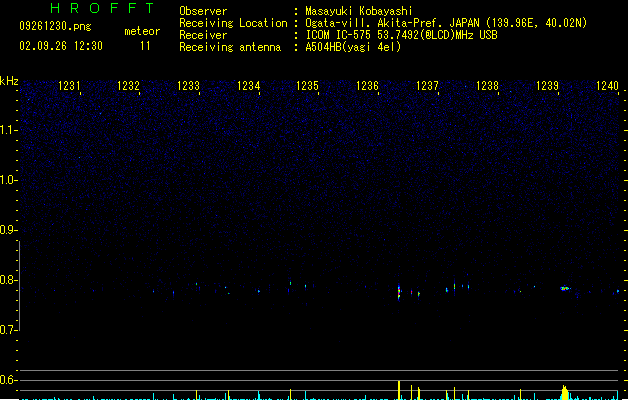Click the meteor label
This screenshot has width=629, height=400.
(x=142, y=31)
